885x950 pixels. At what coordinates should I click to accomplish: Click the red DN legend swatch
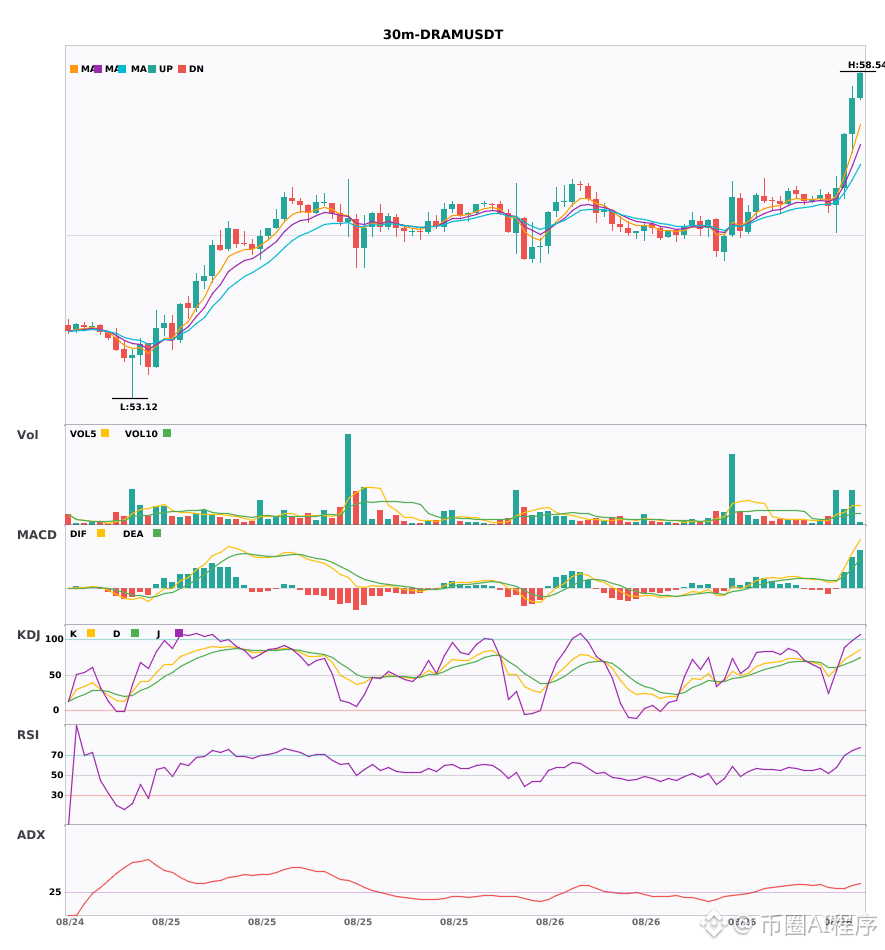182,69
